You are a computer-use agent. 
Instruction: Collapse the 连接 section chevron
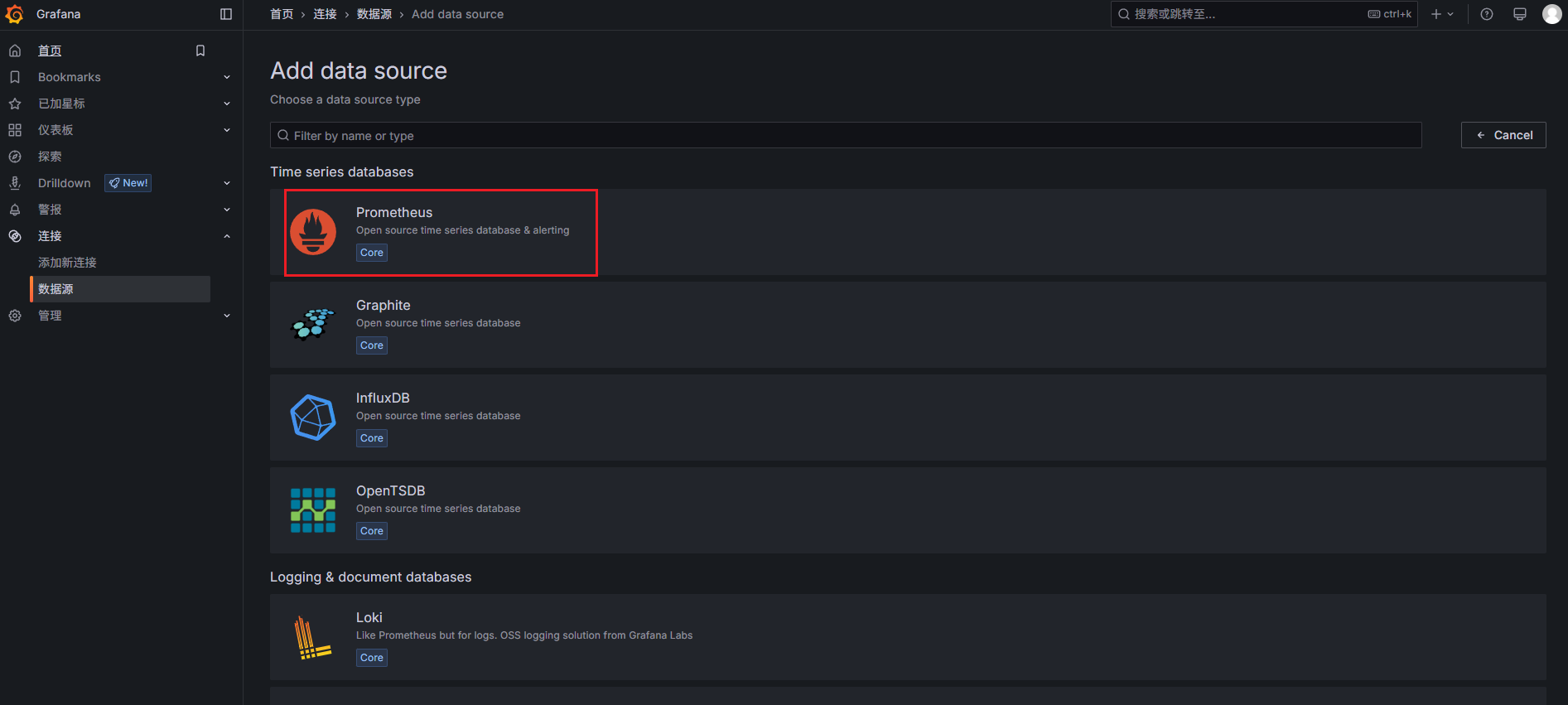[227, 236]
